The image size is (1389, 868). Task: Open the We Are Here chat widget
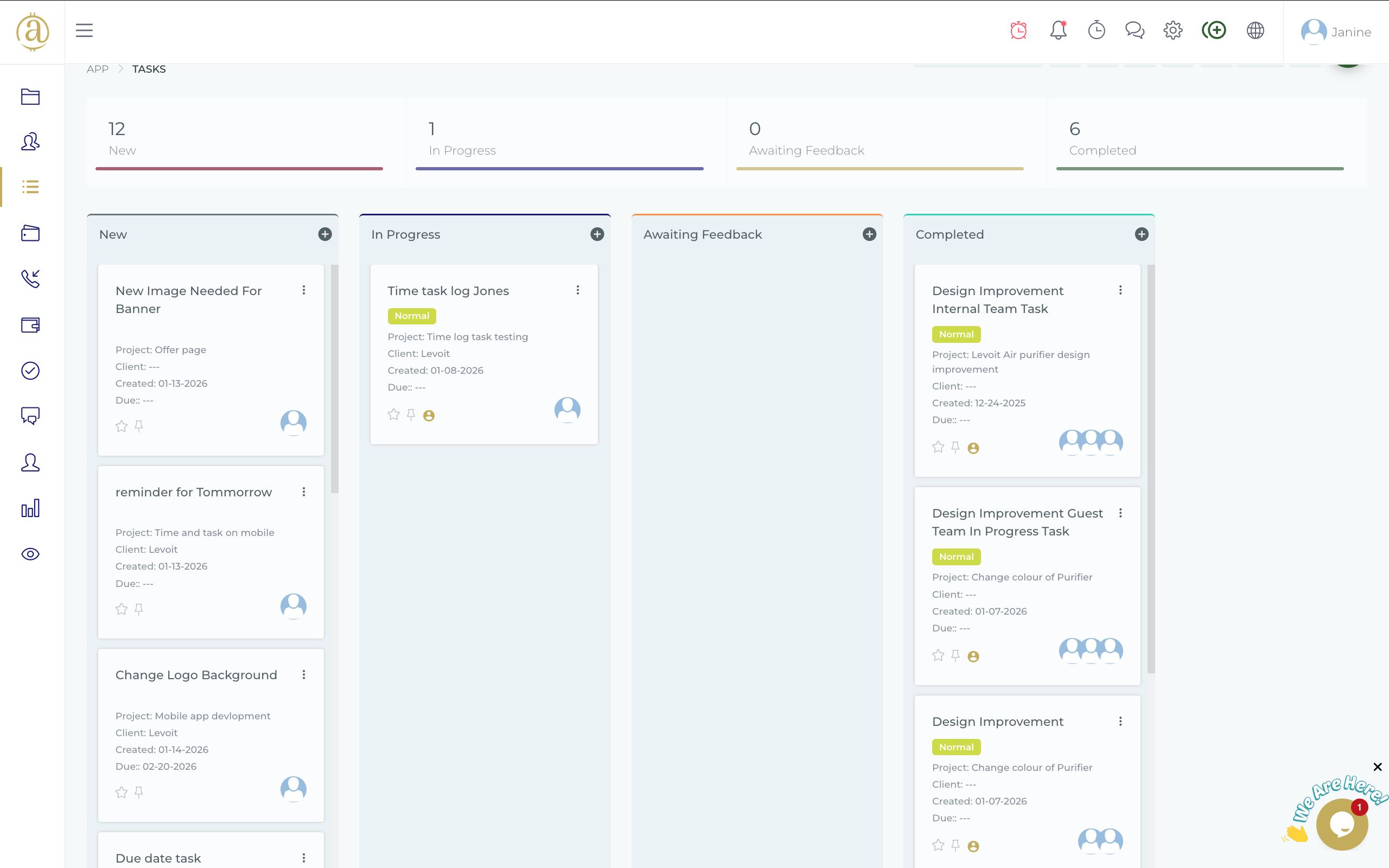pos(1341,824)
